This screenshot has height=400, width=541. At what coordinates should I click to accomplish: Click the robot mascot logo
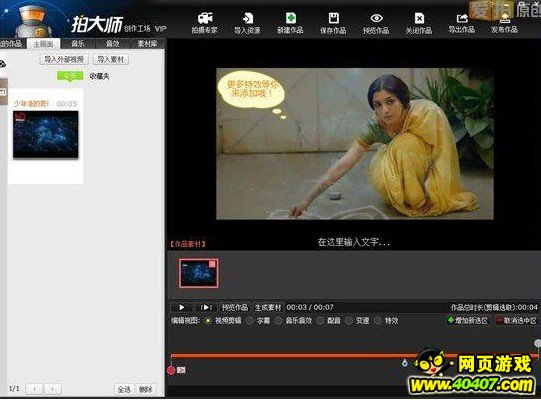(33, 20)
